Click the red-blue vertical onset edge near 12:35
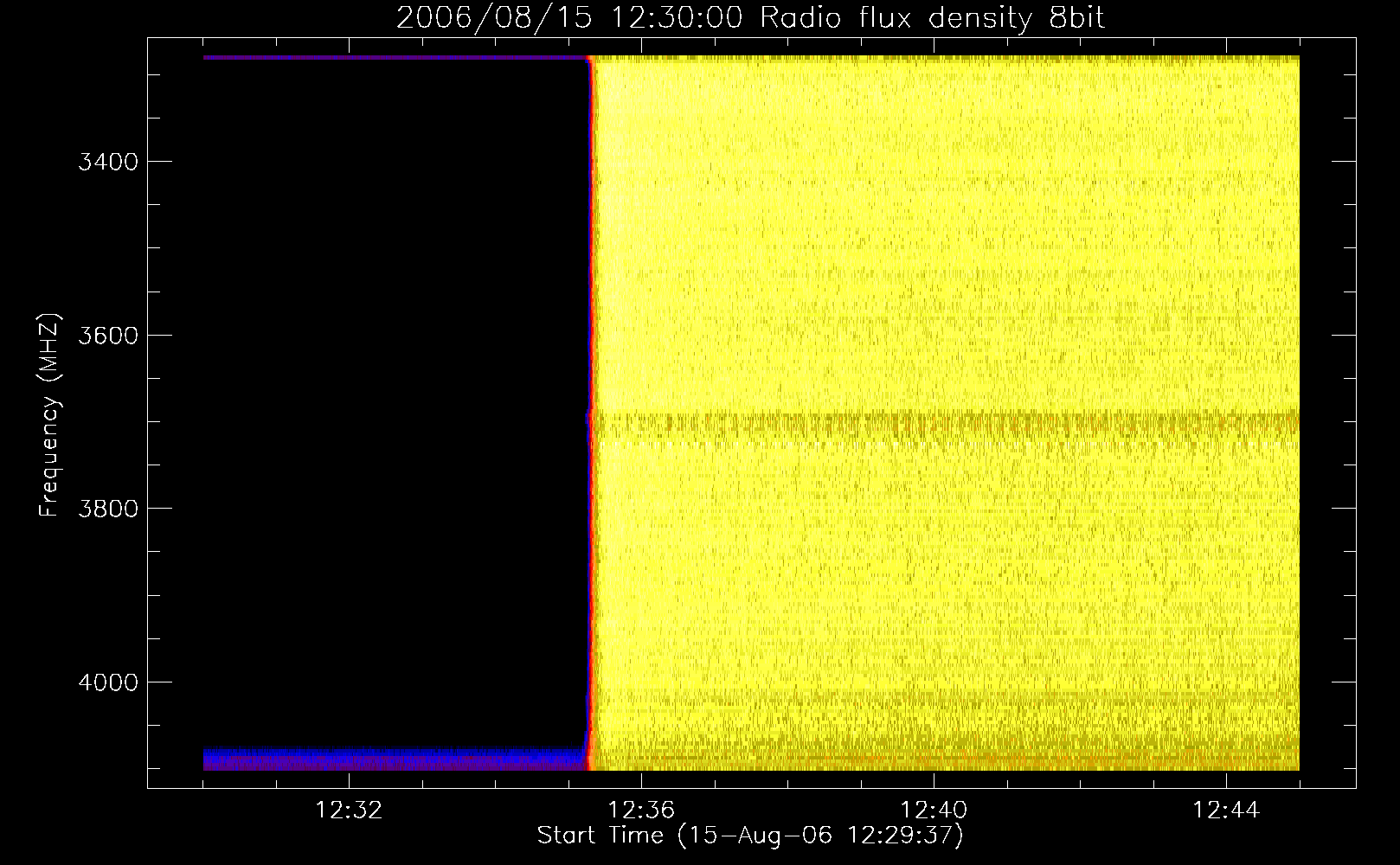Image resolution: width=1400 pixels, height=865 pixels. 592,413
